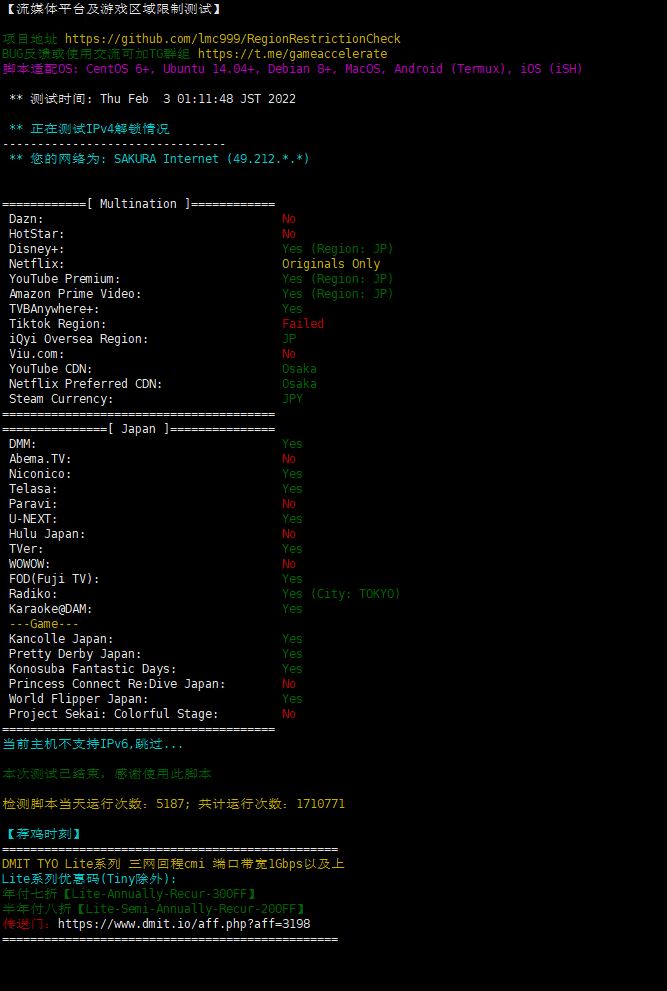Screen dimensions: 667x991
Task: Click the 'DMIT TYO Lite' promotion line
Action: 173,864
